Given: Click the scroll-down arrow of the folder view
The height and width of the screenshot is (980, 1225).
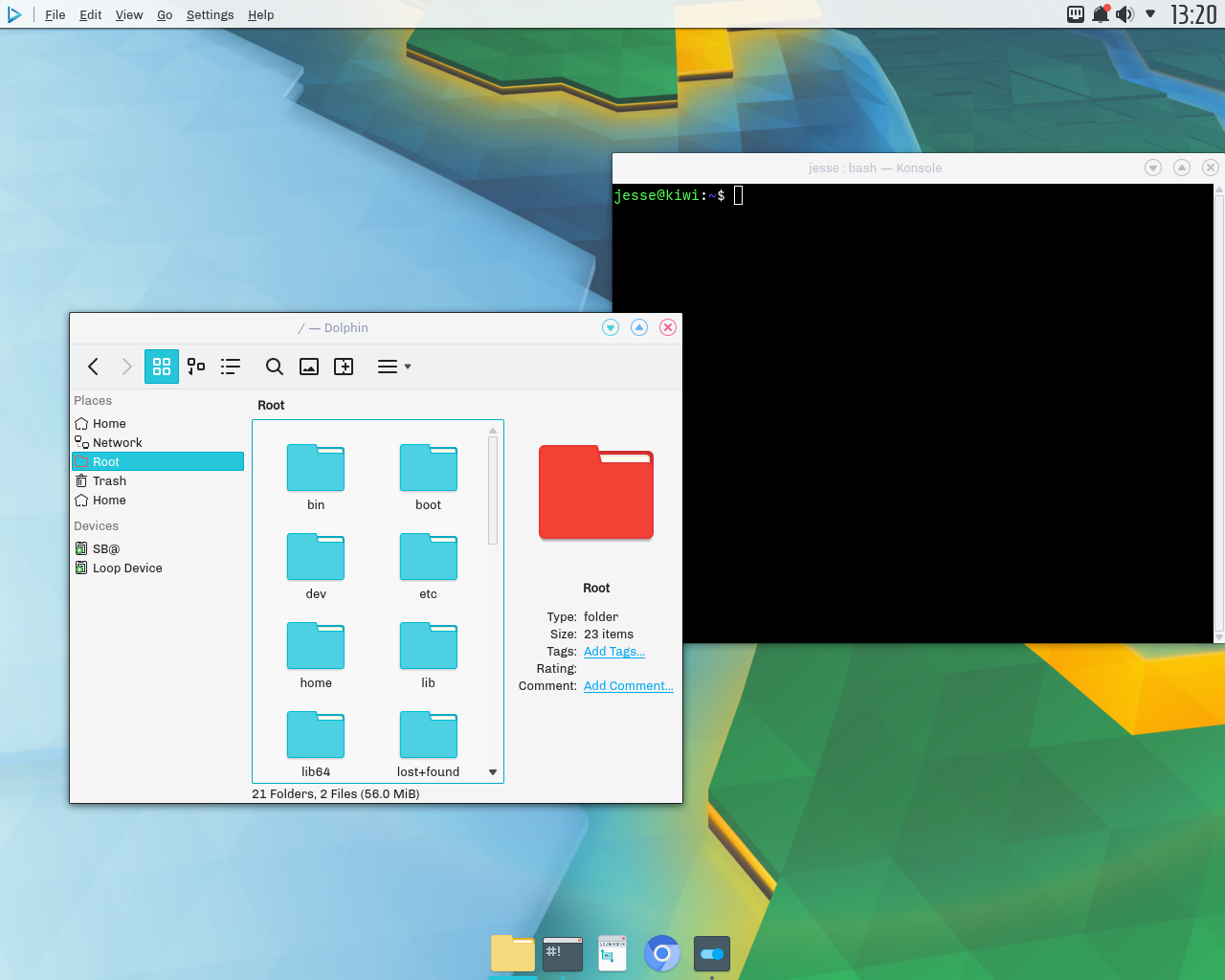Looking at the screenshot, I should point(493,772).
